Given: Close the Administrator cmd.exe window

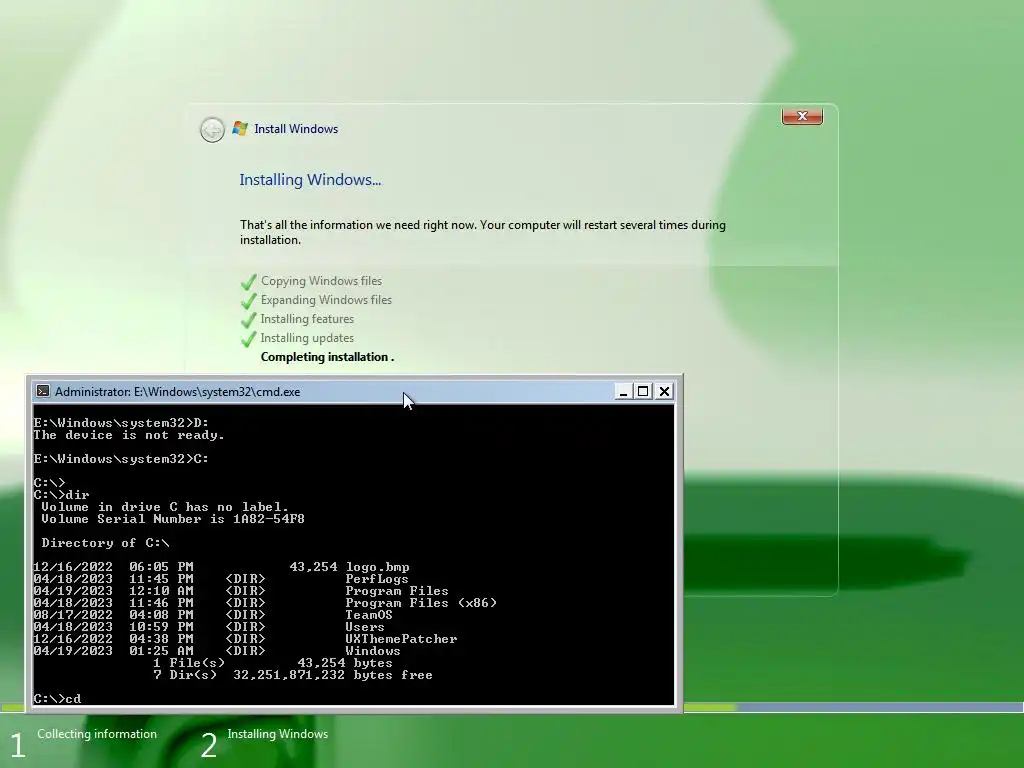Looking at the screenshot, I should coord(664,391).
